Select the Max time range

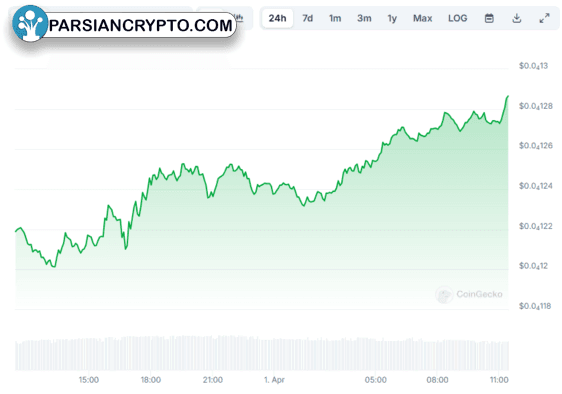click(x=423, y=18)
